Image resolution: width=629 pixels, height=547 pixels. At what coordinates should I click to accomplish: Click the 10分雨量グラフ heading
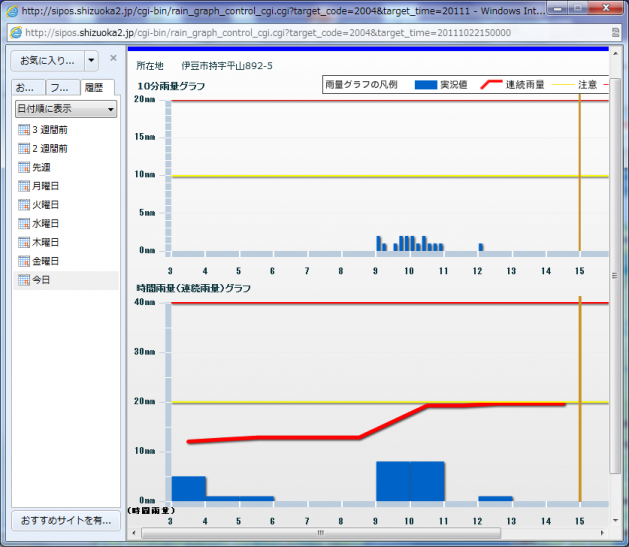(171, 86)
